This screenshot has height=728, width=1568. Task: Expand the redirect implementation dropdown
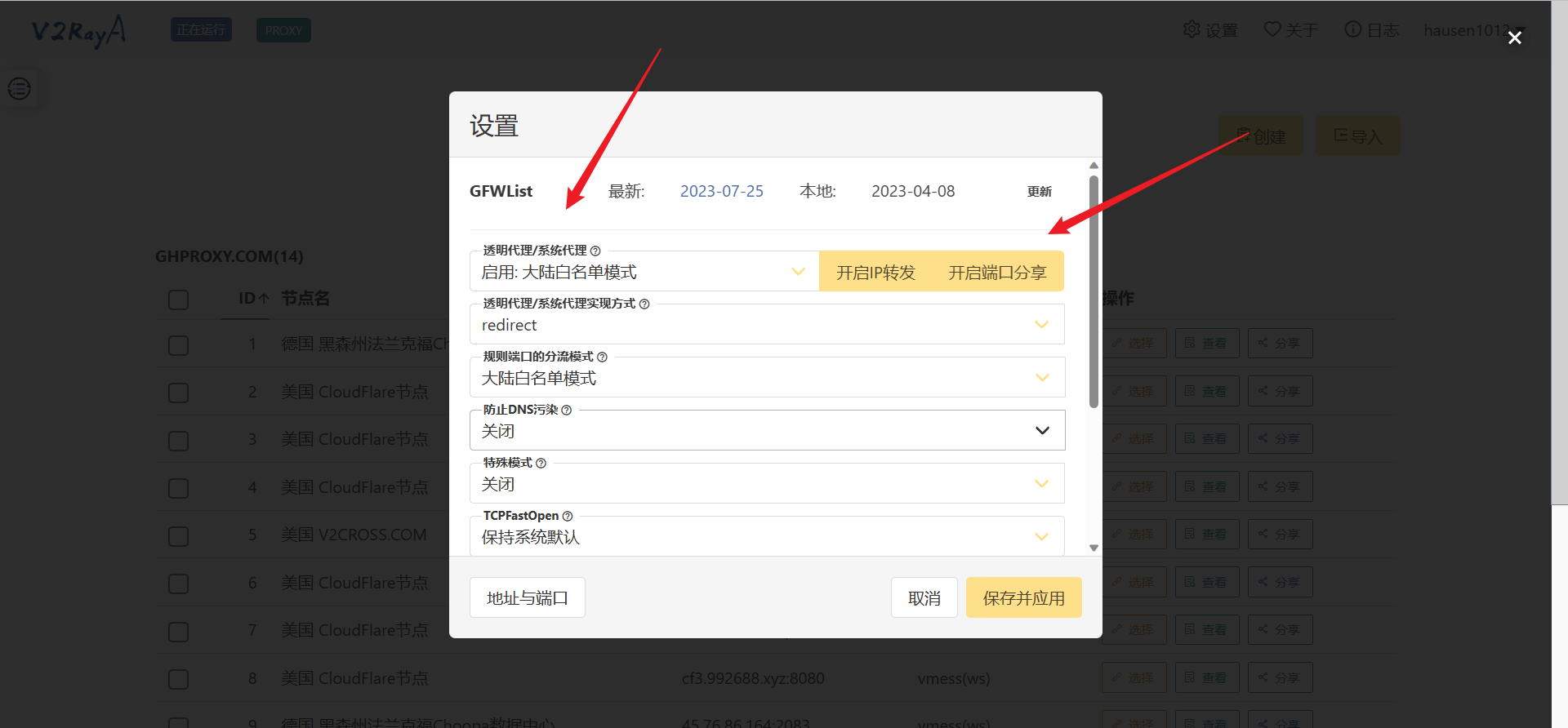(767, 325)
